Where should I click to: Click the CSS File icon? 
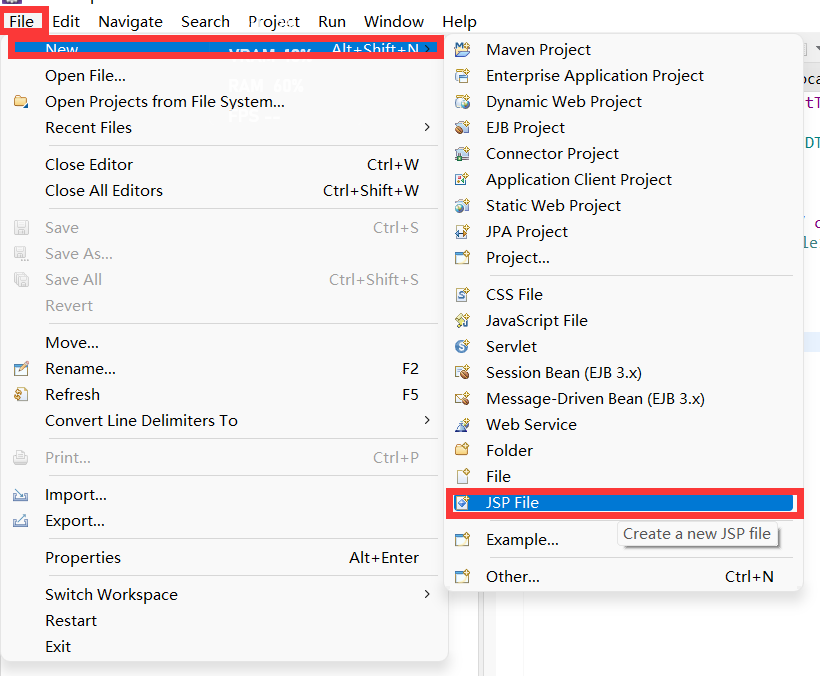pyautogui.click(x=462, y=294)
